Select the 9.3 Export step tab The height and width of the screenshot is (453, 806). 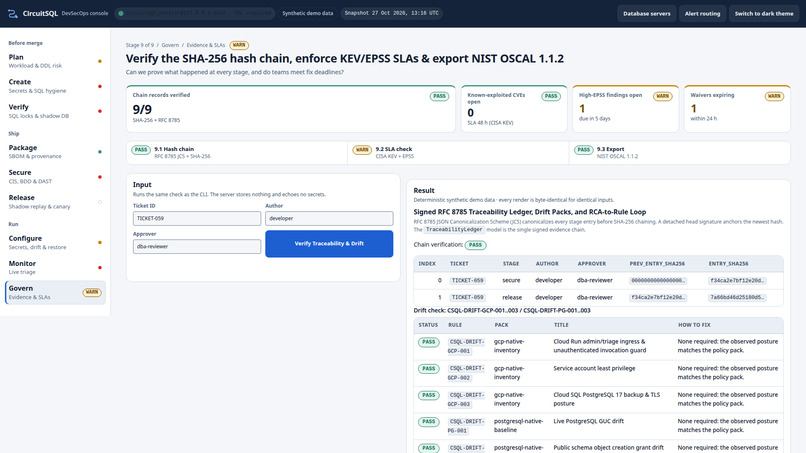(x=680, y=153)
